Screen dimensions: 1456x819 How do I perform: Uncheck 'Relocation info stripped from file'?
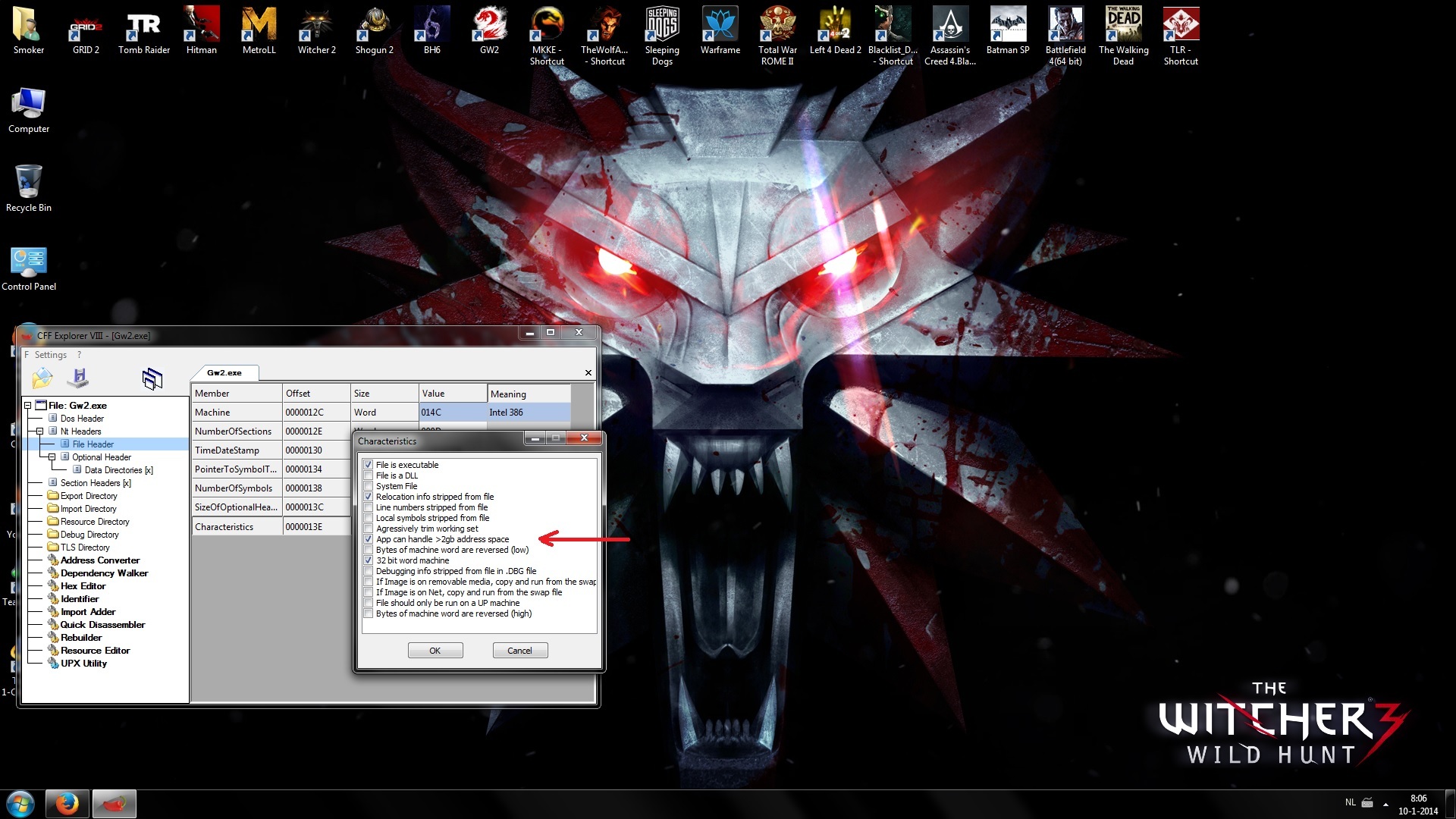click(x=369, y=497)
